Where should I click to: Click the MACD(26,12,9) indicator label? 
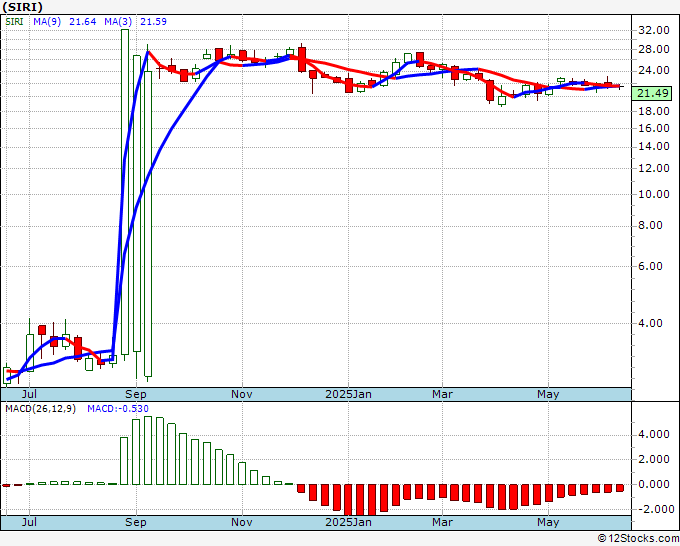click(40, 409)
